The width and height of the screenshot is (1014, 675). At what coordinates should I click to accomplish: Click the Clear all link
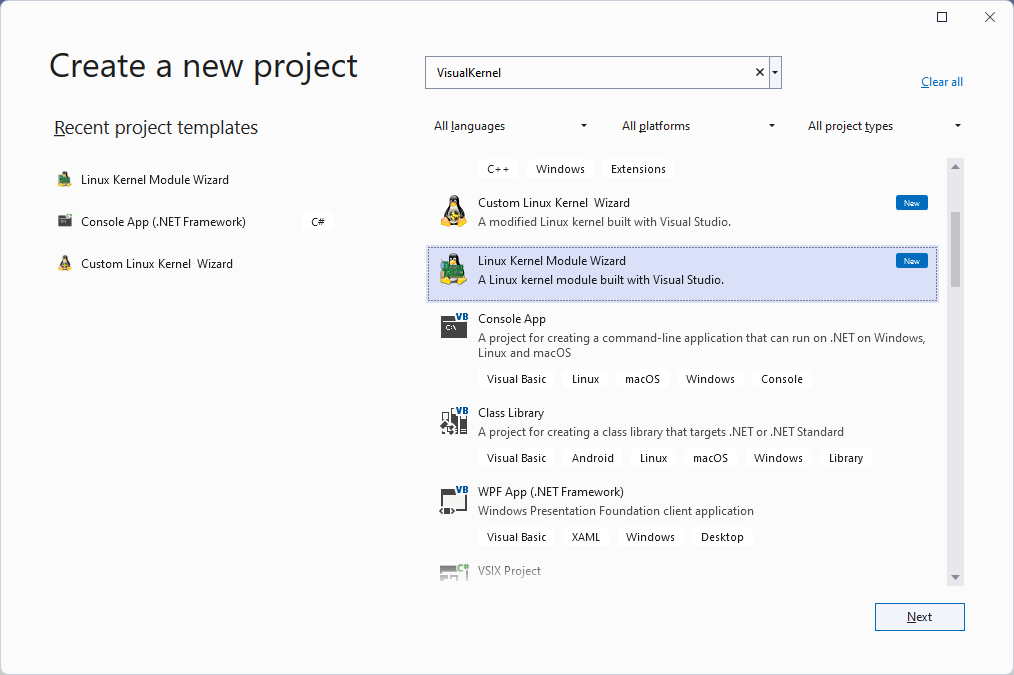click(x=942, y=82)
